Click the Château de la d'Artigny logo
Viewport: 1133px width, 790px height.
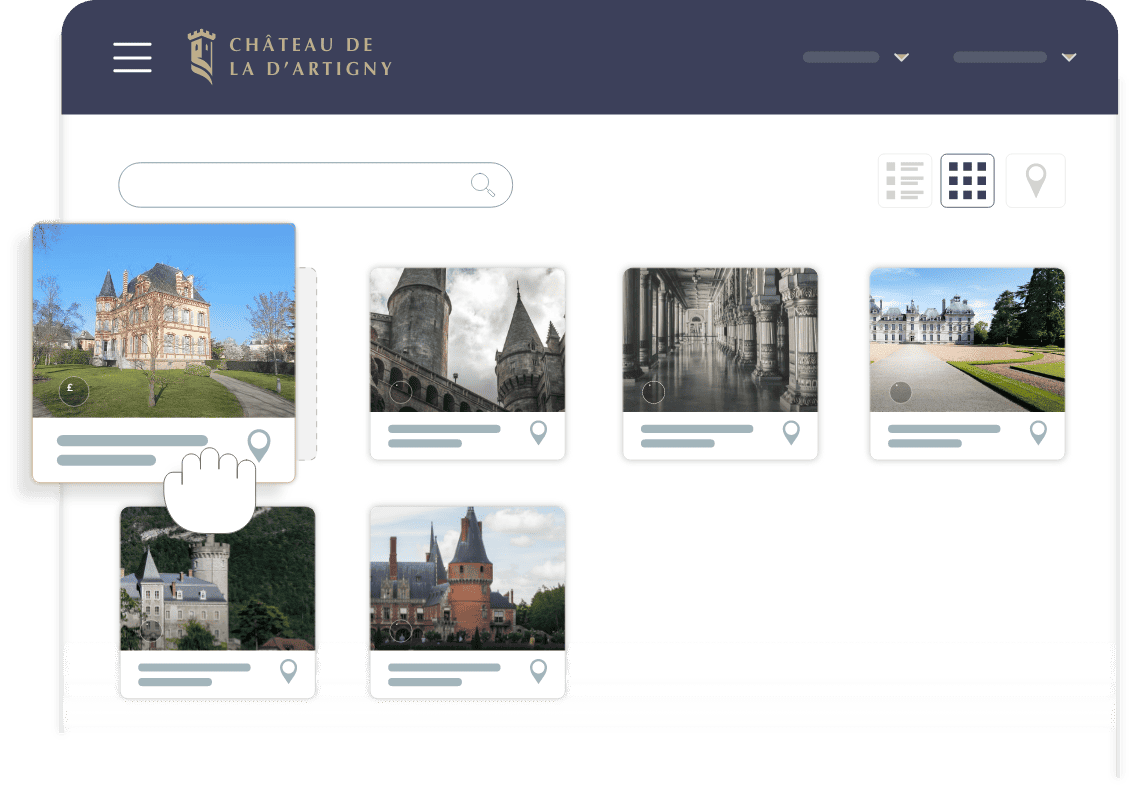(290, 57)
